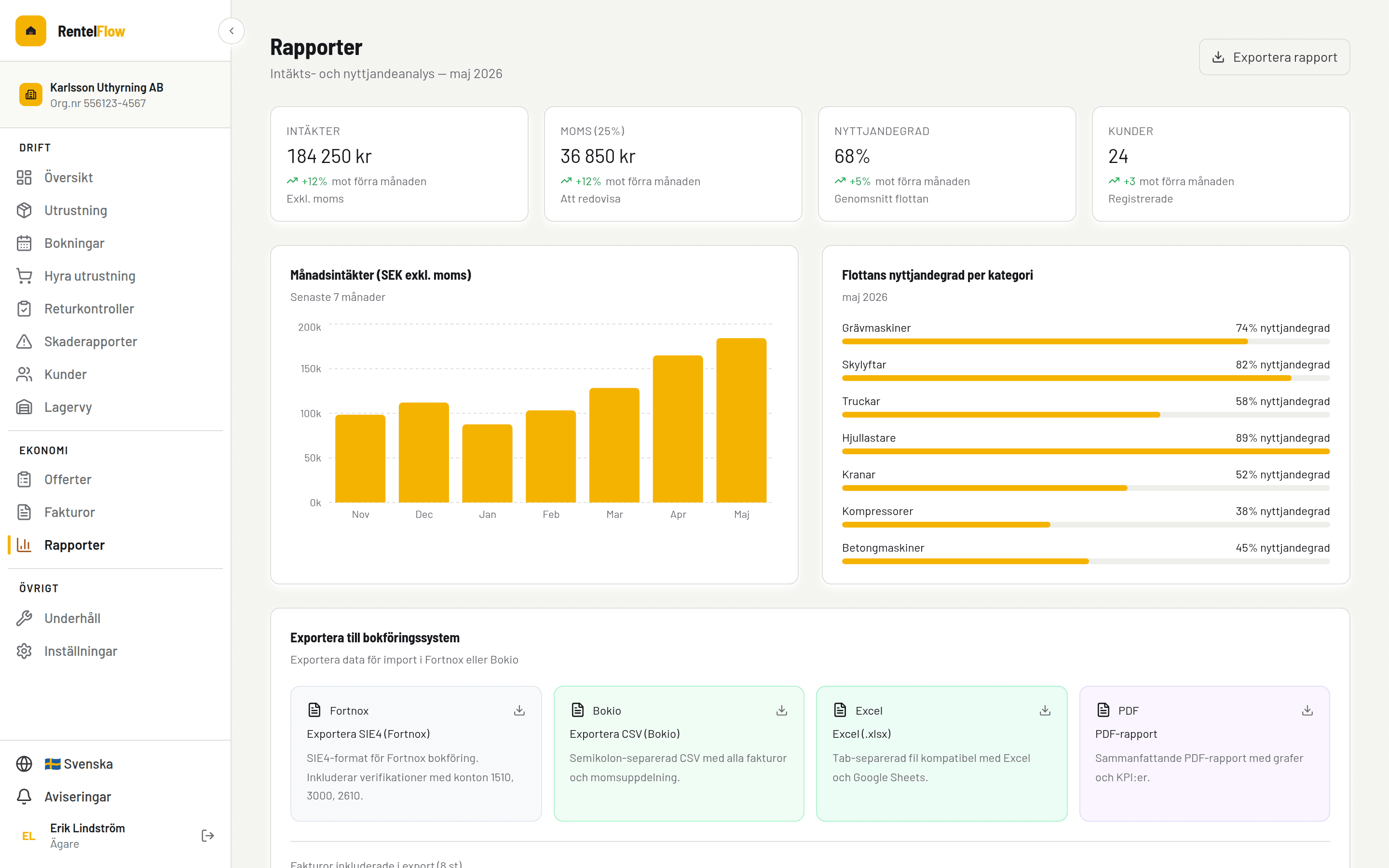Open Lagervy from the sidebar
This screenshot has width=1389, height=868.
(x=115, y=407)
